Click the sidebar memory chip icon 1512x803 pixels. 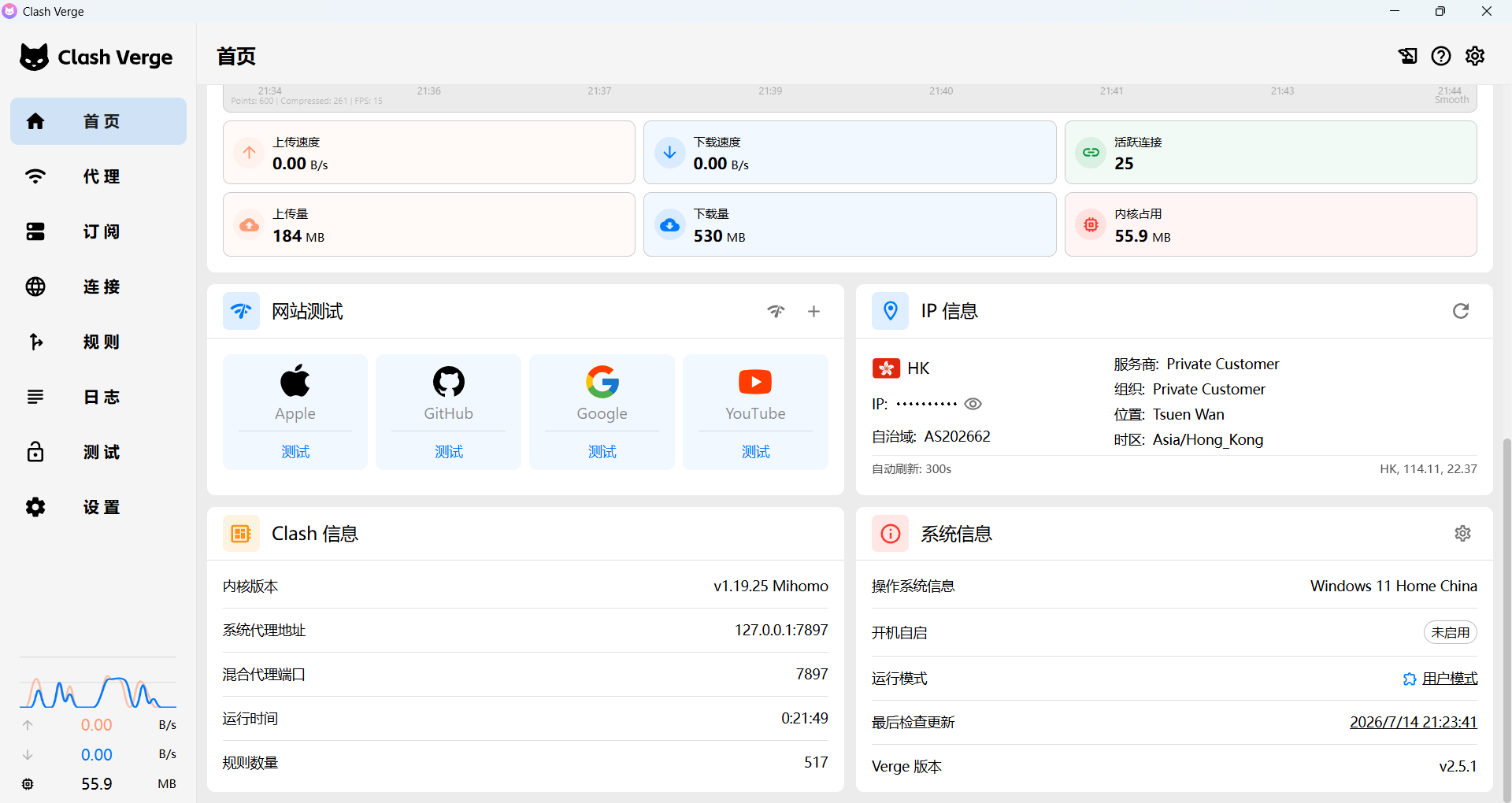coord(28,784)
